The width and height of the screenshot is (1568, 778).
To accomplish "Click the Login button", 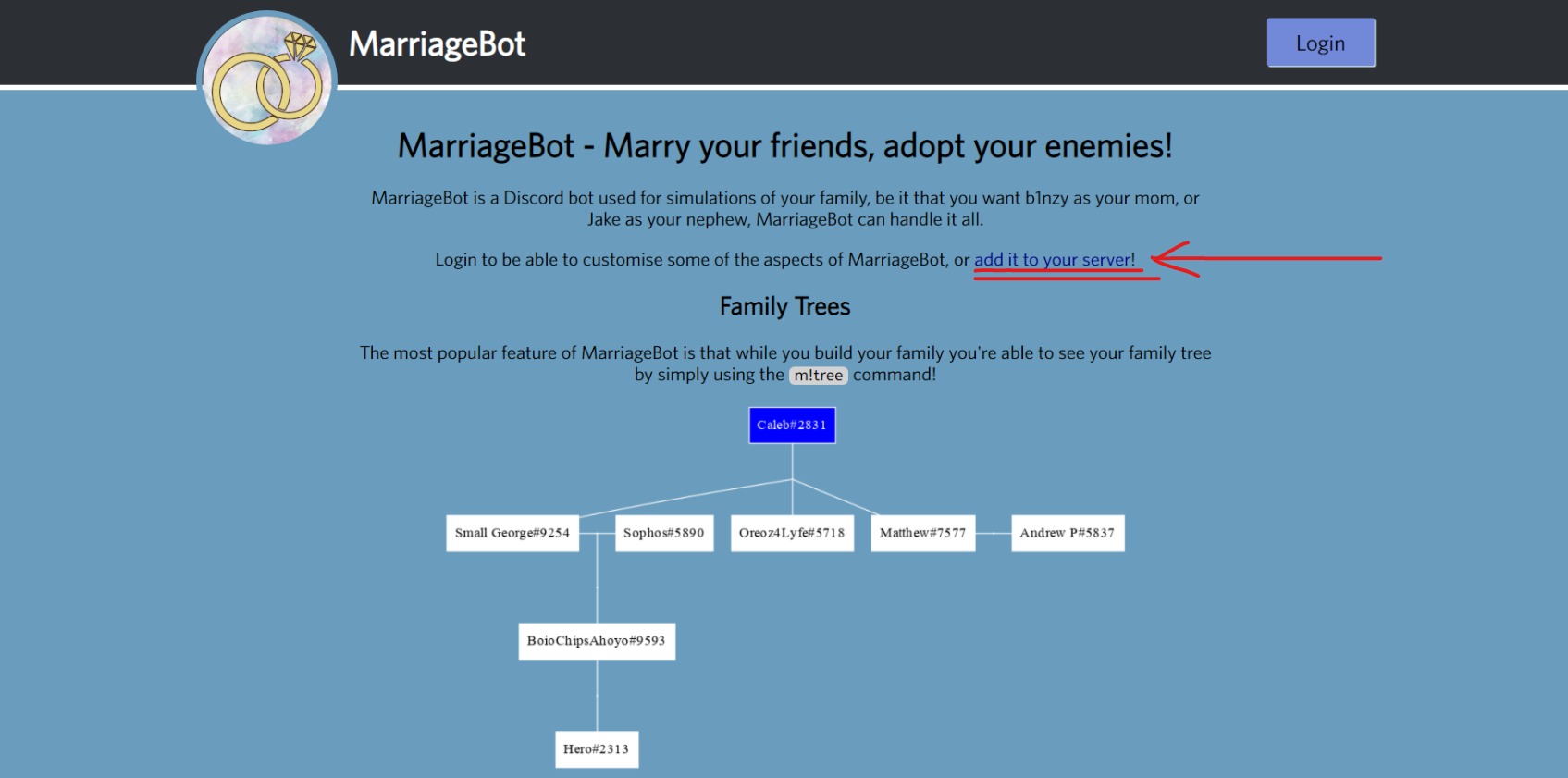I will coord(1320,43).
